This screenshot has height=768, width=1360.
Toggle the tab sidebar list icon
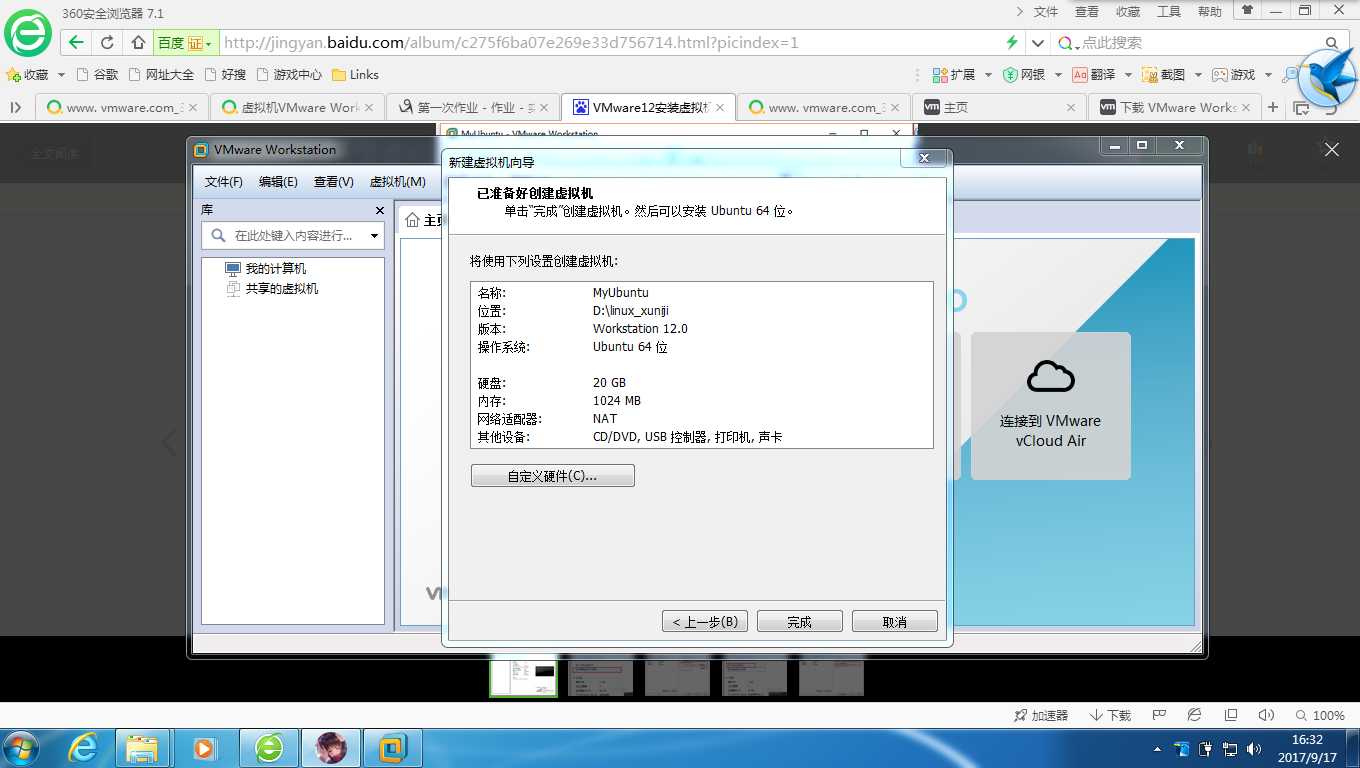(x=16, y=107)
